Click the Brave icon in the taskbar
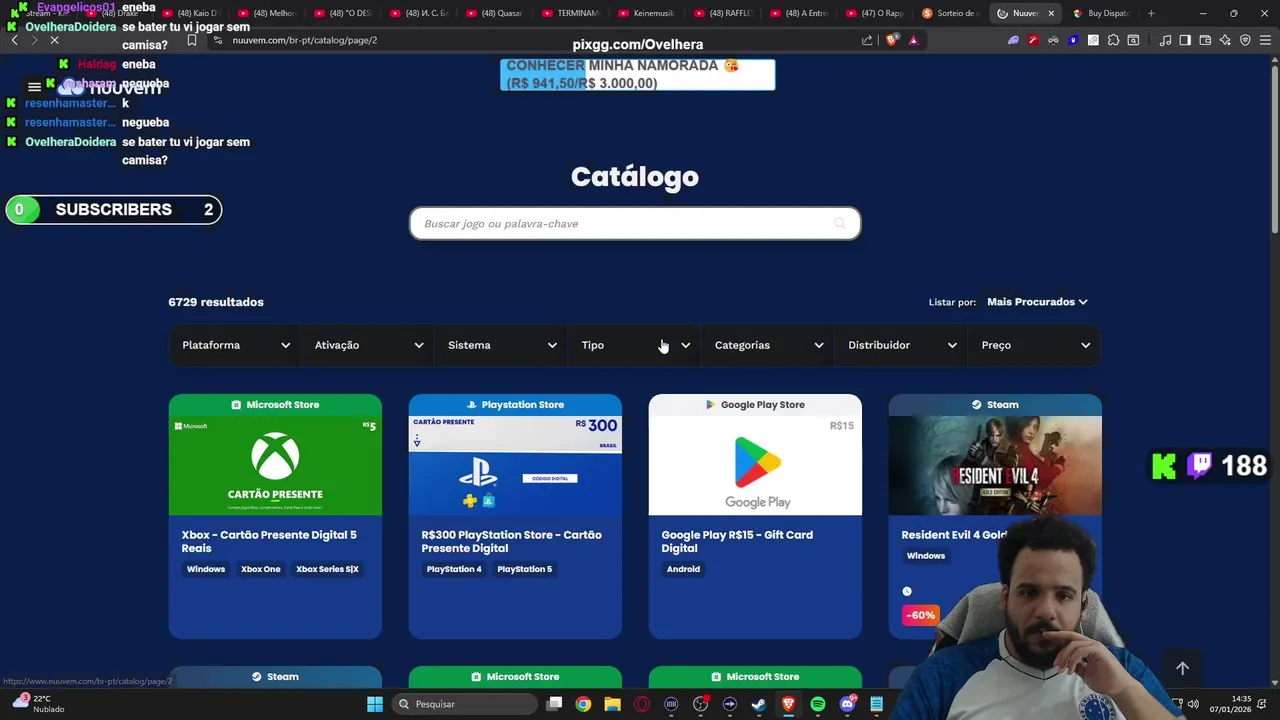This screenshot has width=1280, height=720. pyautogui.click(x=789, y=704)
